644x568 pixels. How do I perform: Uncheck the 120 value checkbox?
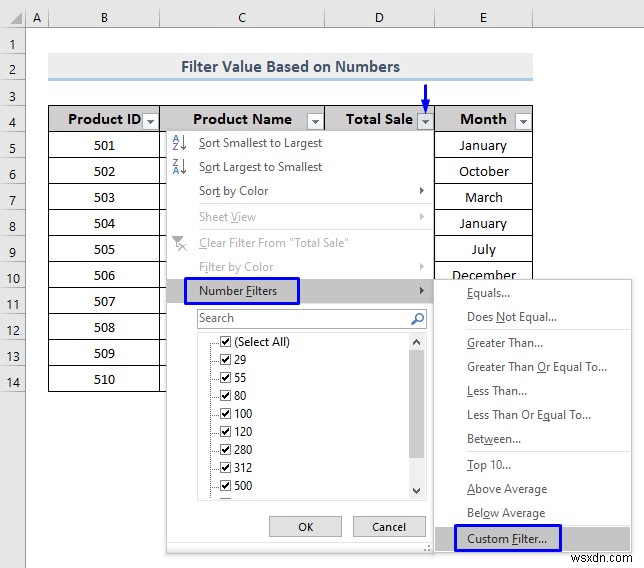point(225,431)
